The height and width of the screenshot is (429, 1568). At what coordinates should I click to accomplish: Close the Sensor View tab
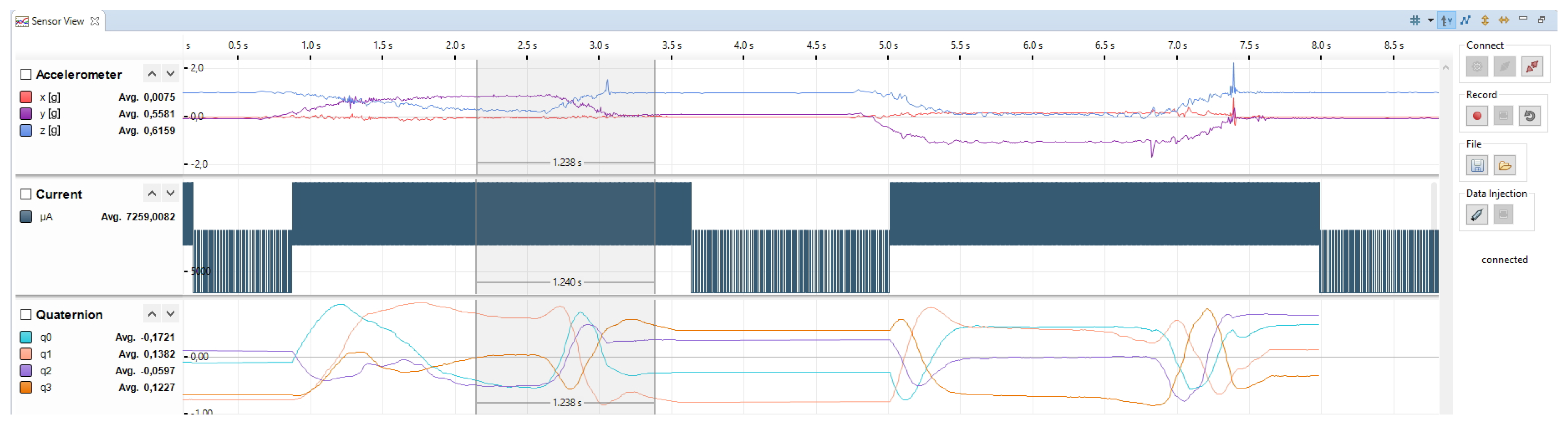[95, 21]
